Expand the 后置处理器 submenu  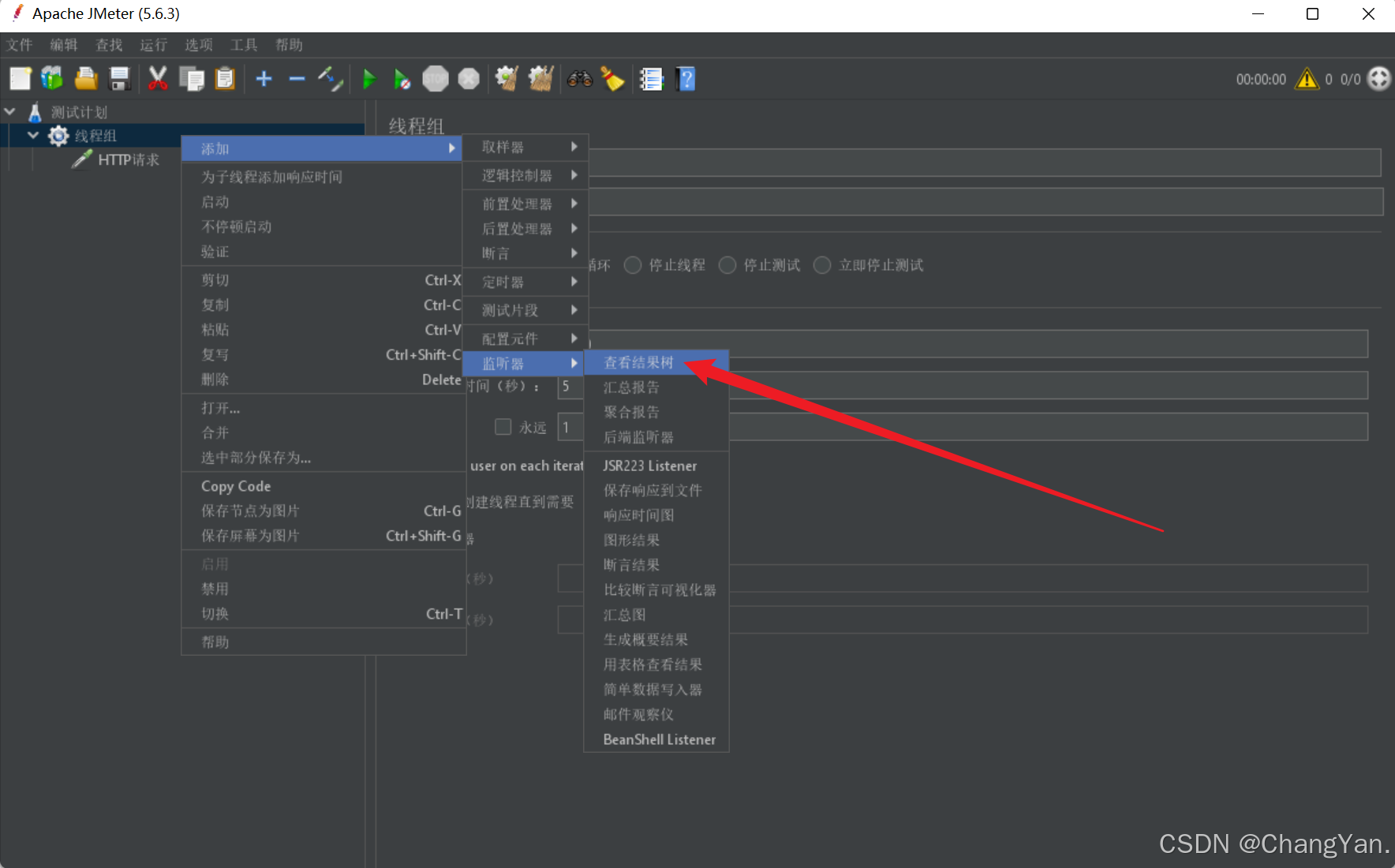coord(525,229)
